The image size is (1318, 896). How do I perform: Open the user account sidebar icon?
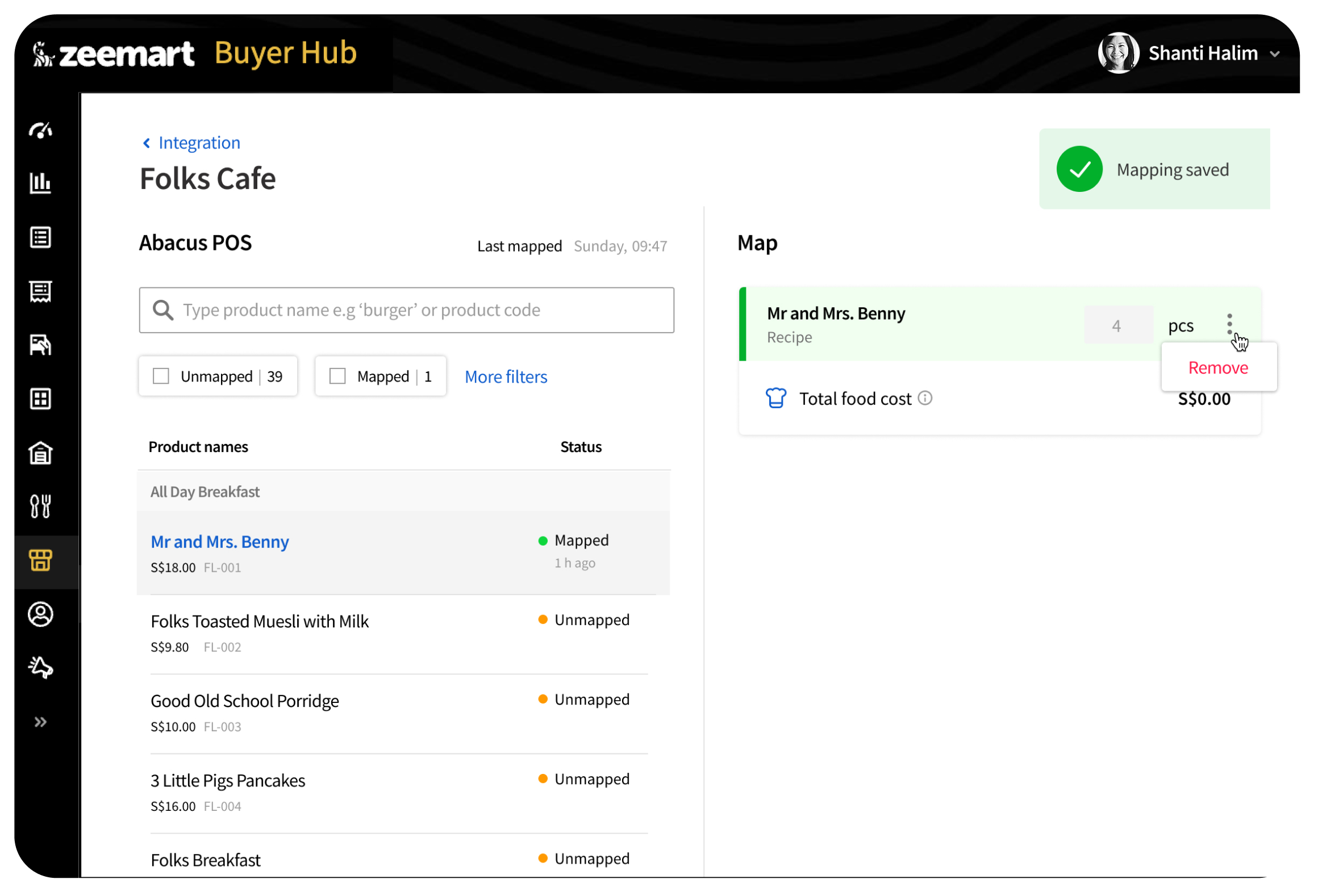click(x=40, y=615)
